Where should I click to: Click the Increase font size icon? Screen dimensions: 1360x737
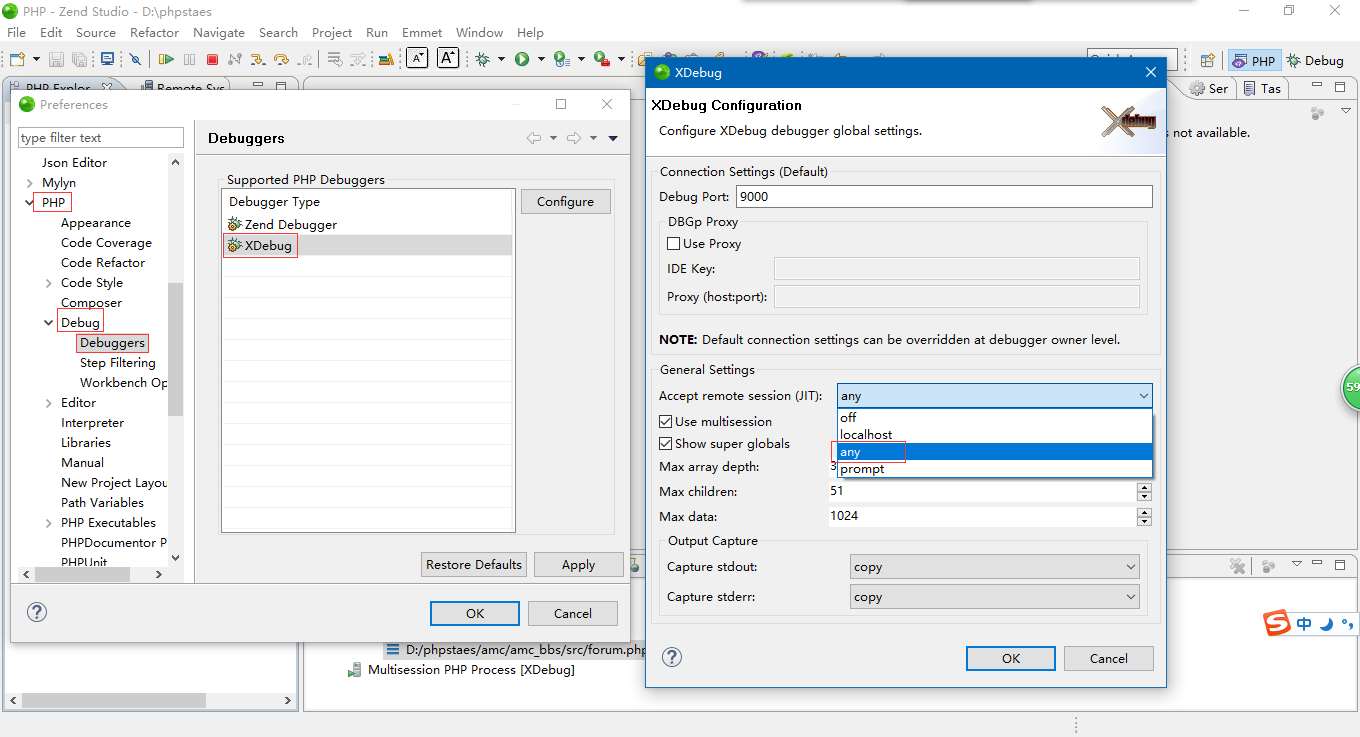(x=448, y=58)
